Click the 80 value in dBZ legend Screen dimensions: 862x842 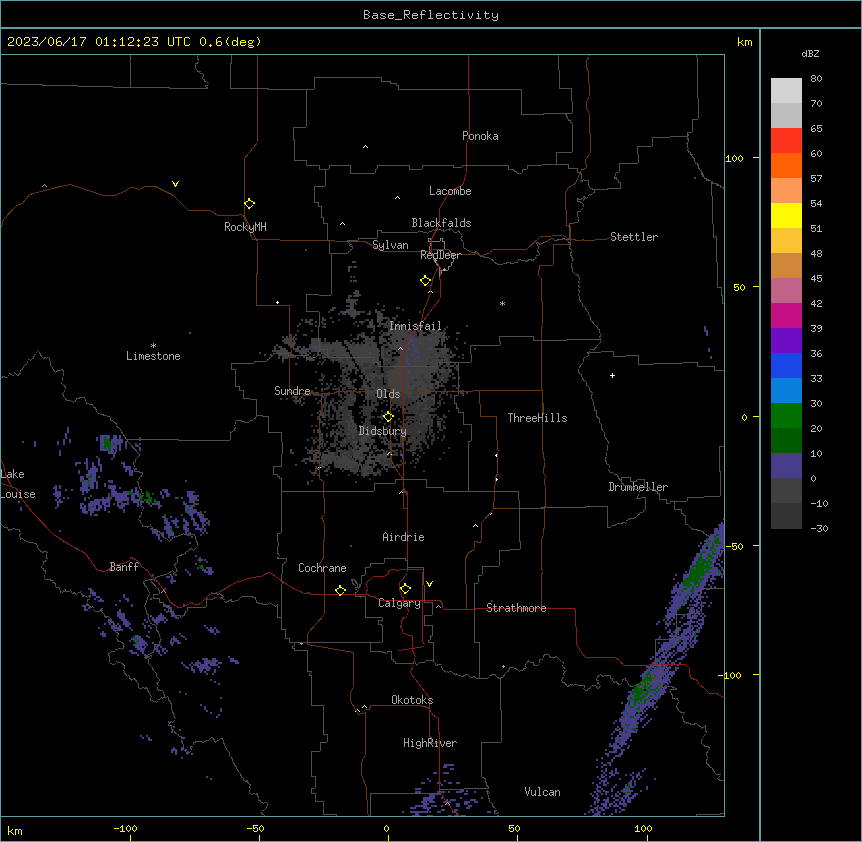pyautogui.click(x=816, y=79)
